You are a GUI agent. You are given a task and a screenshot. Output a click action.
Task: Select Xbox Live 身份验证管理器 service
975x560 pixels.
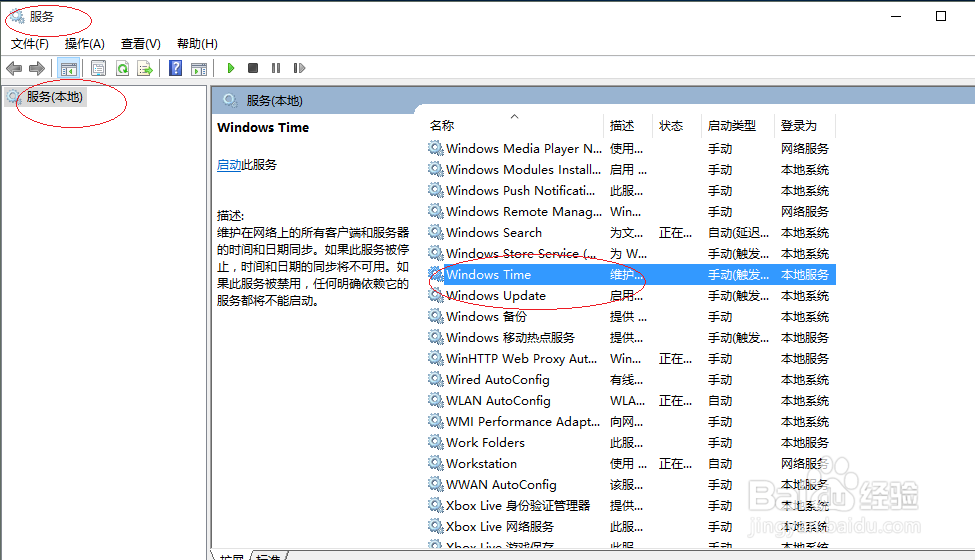click(631, 506)
